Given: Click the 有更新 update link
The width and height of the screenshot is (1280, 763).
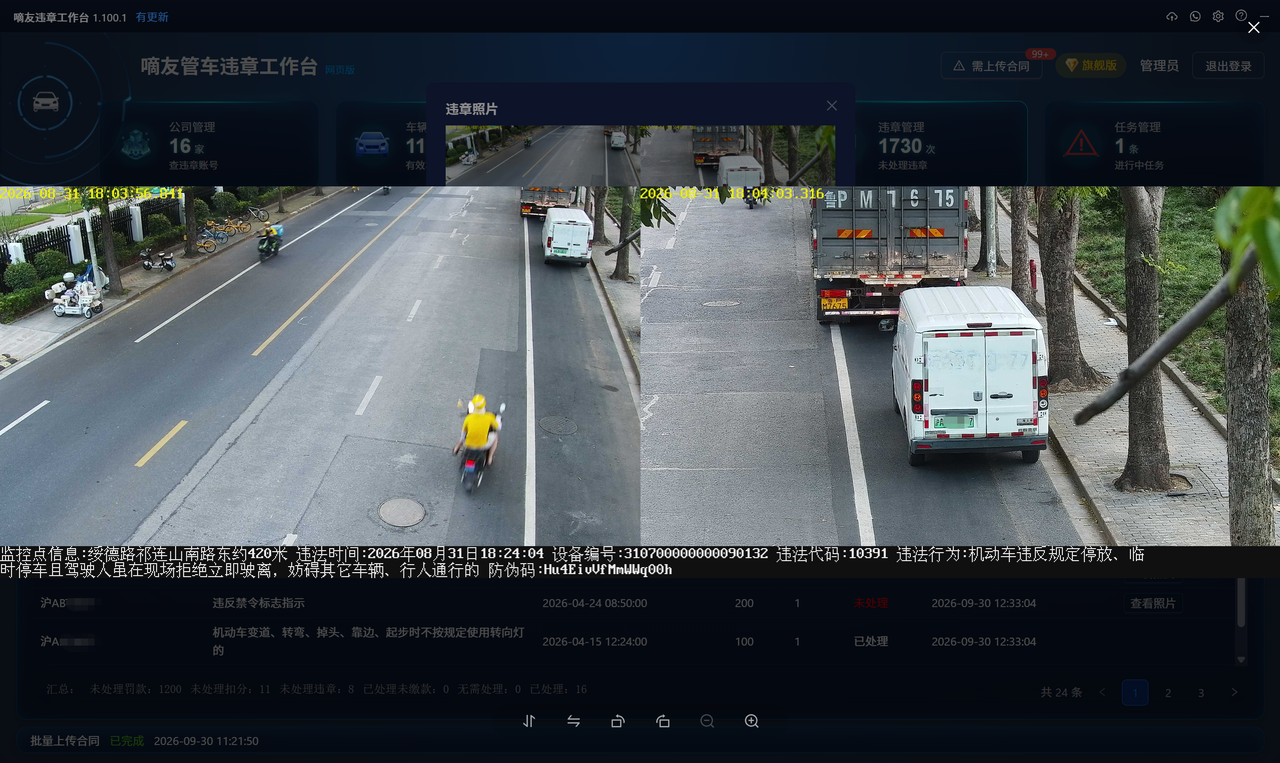Looking at the screenshot, I should click(152, 17).
